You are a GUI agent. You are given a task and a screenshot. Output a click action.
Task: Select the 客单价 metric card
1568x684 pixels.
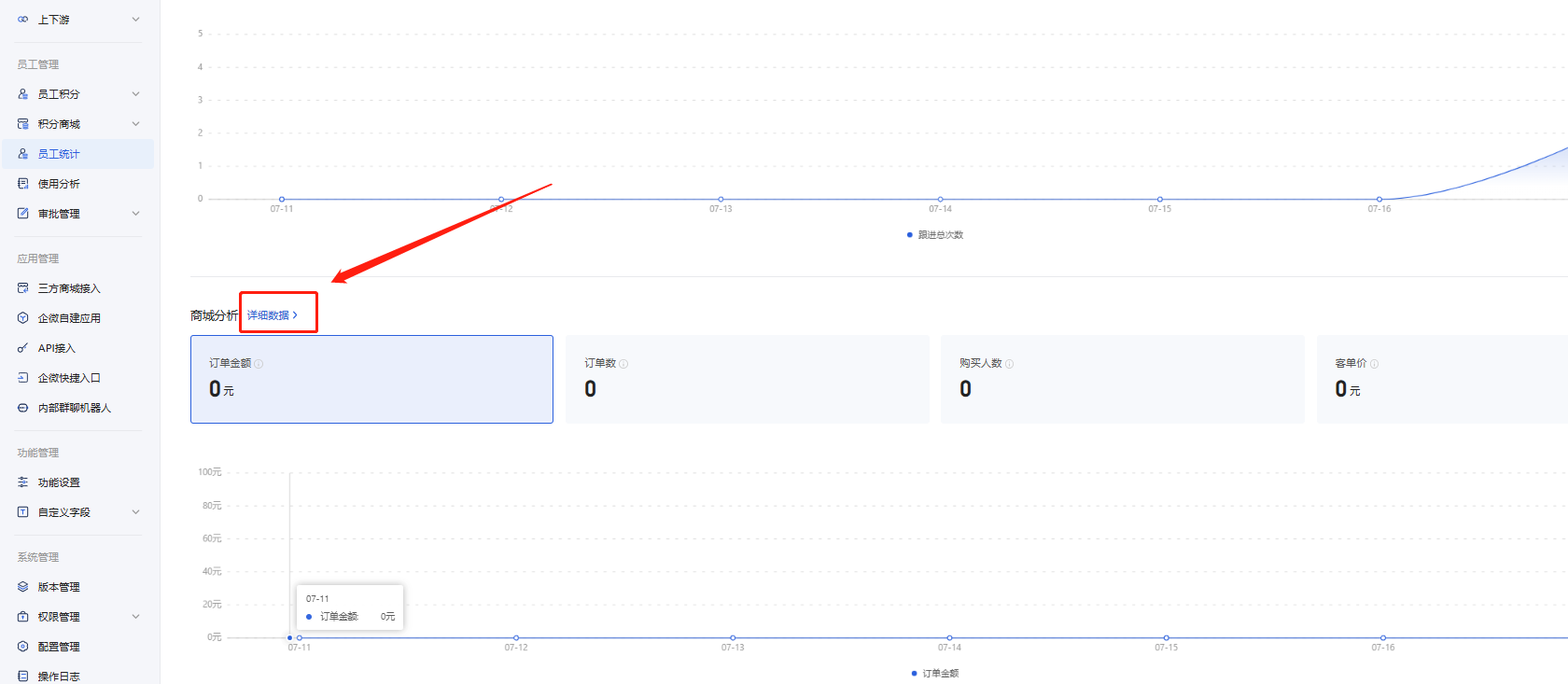(1442, 379)
